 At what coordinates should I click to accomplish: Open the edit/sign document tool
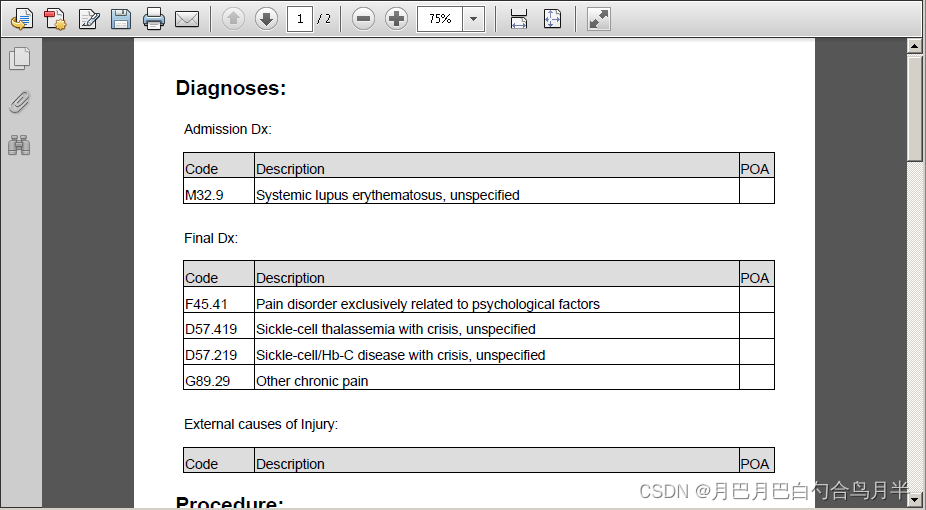click(89, 19)
